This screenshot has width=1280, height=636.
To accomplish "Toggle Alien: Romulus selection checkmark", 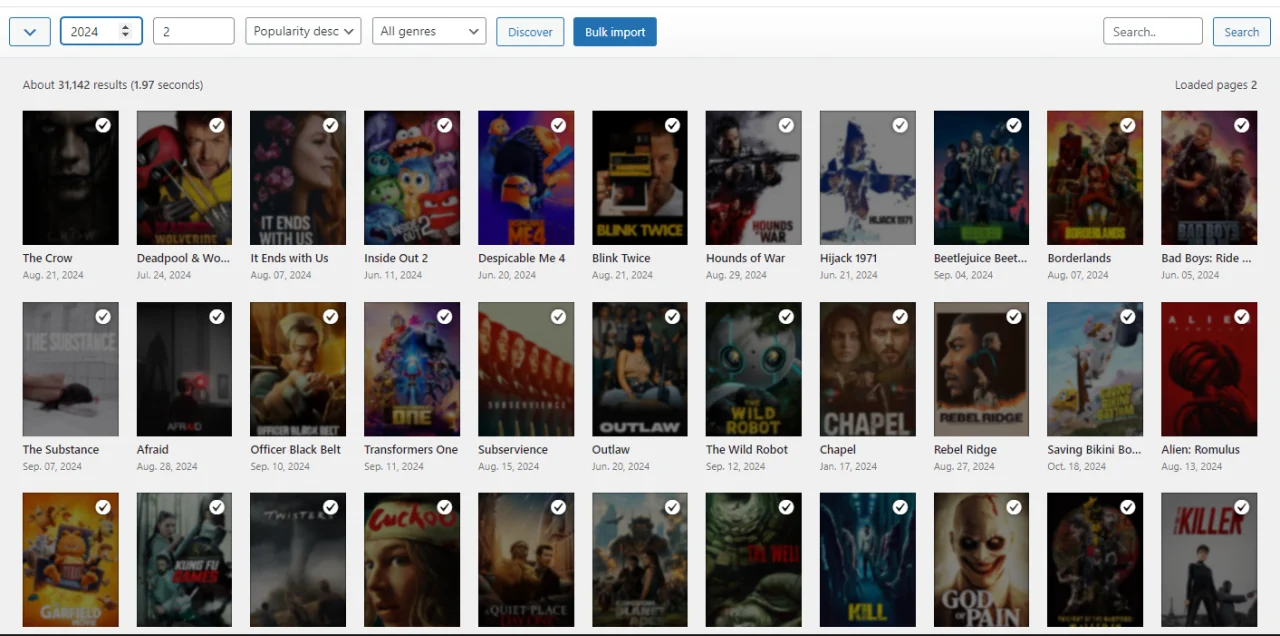I will (x=1242, y=316).
